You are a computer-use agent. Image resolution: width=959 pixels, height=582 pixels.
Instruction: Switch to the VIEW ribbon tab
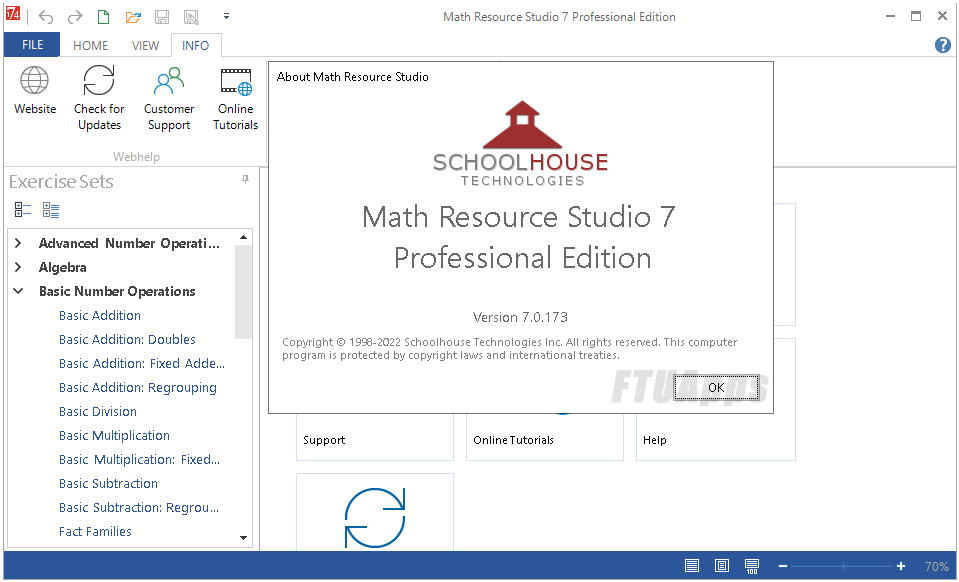[x=145, y=45]
